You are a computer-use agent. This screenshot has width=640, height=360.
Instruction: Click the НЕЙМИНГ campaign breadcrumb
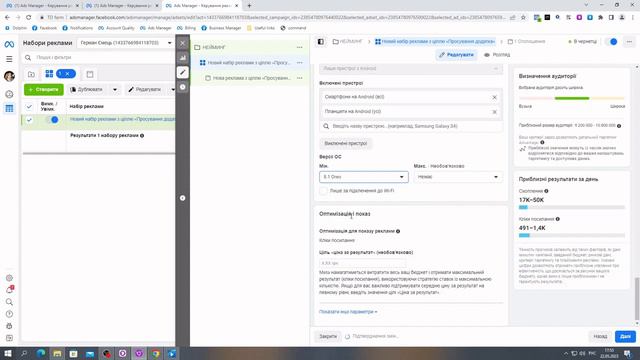point(347,42)
